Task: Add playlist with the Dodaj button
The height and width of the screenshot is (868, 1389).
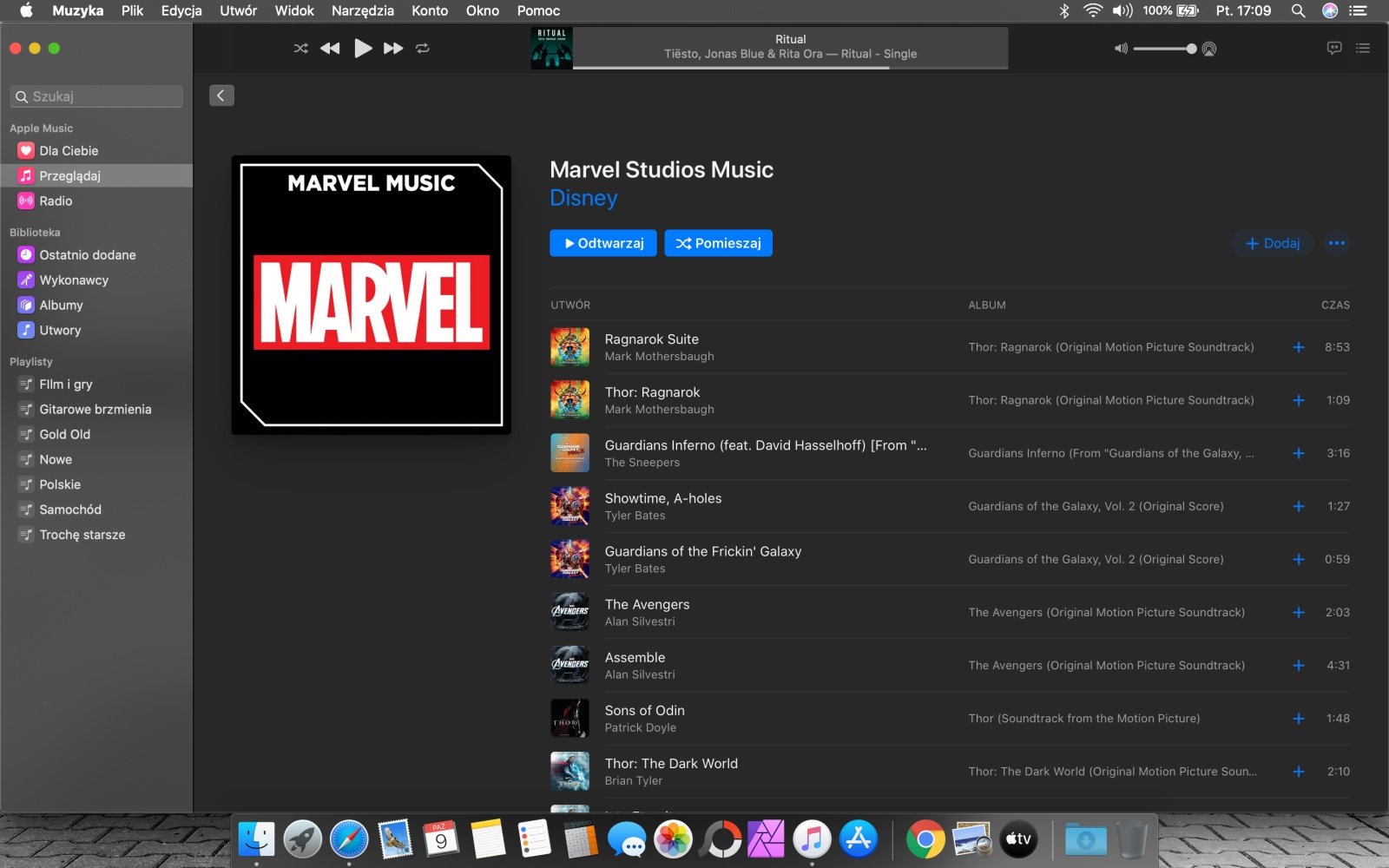Action: [x=1273, y=243]
